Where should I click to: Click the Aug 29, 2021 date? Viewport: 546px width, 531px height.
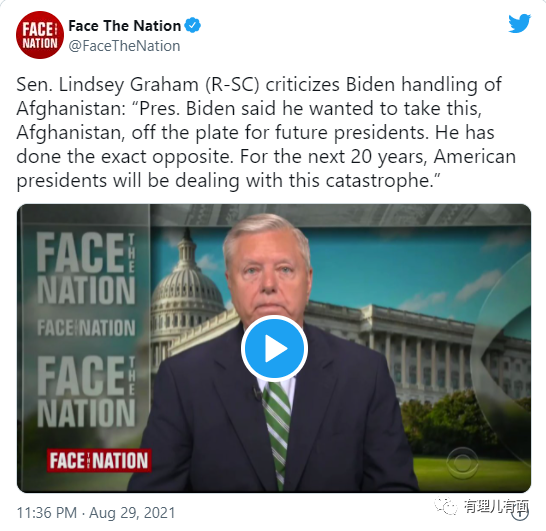[132, 513]
